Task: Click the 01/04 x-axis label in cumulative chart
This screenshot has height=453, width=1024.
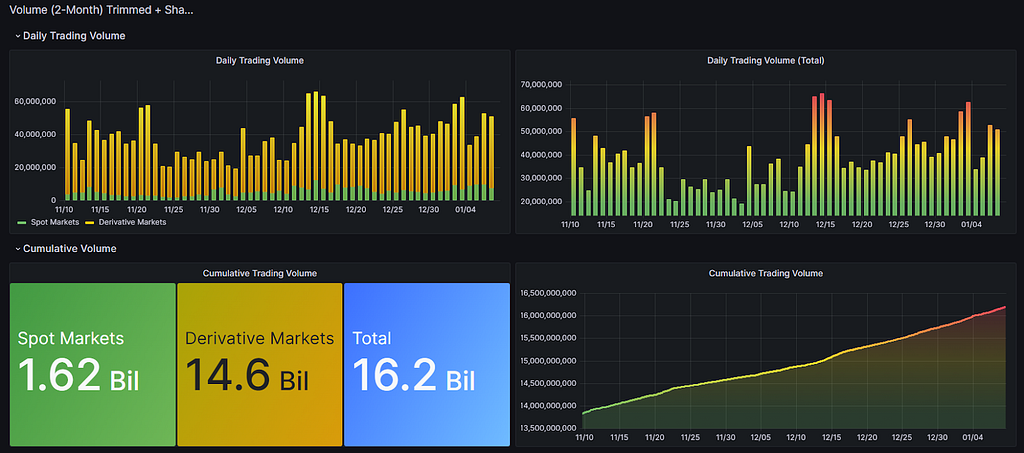Action: [972, 437]
